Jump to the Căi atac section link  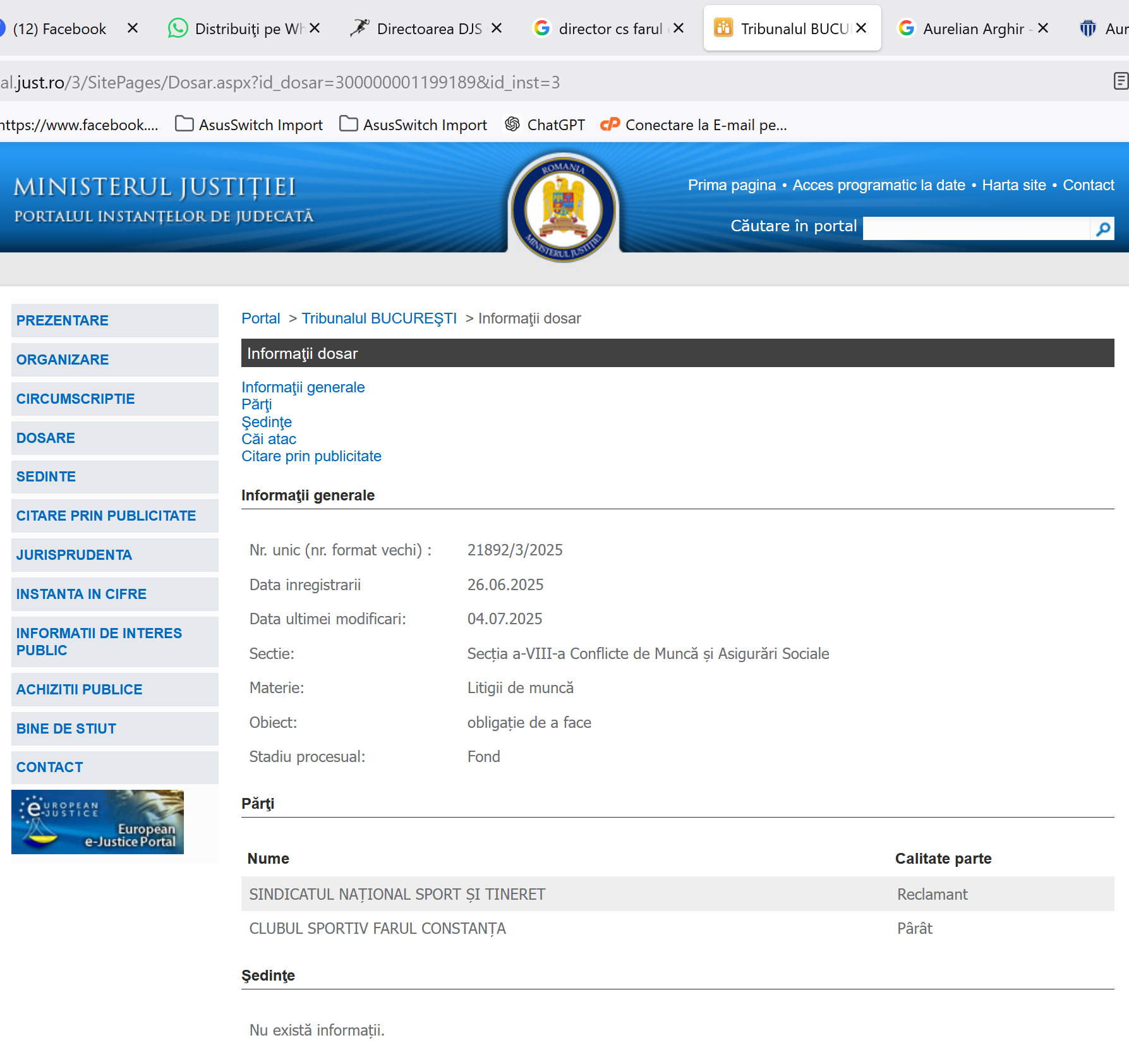tap(269, 439)
